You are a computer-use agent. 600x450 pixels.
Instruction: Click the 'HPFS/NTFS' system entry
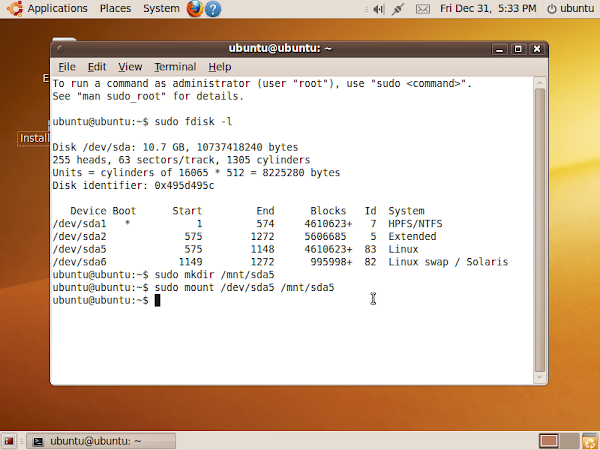415,224
